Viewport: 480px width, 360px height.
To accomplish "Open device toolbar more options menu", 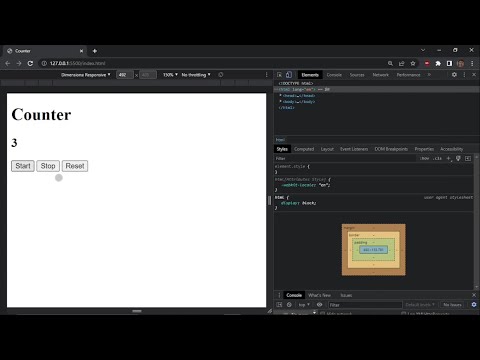I will [x=266, y=75].
